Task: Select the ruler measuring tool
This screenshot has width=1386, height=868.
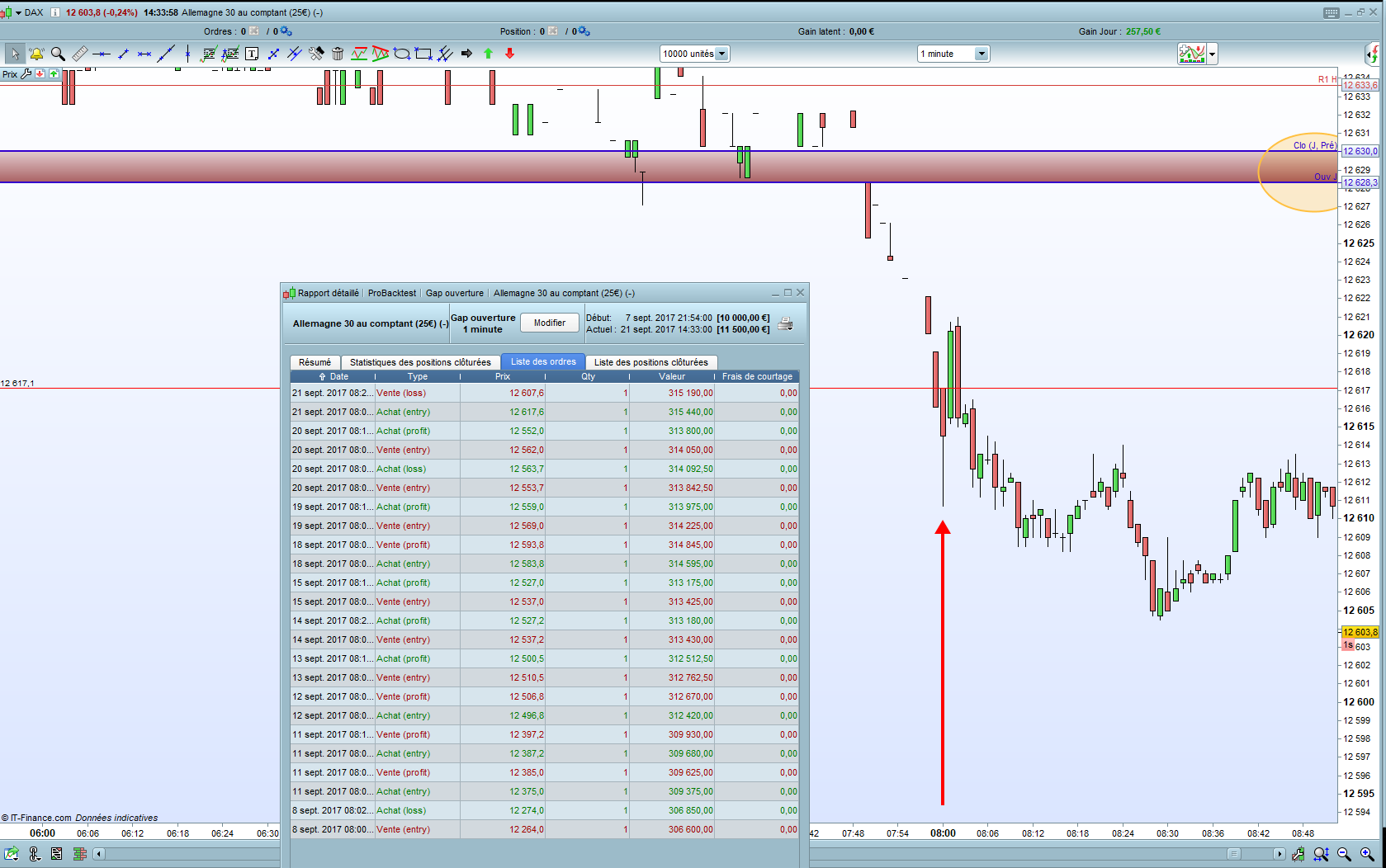Action: coord(80,54)
